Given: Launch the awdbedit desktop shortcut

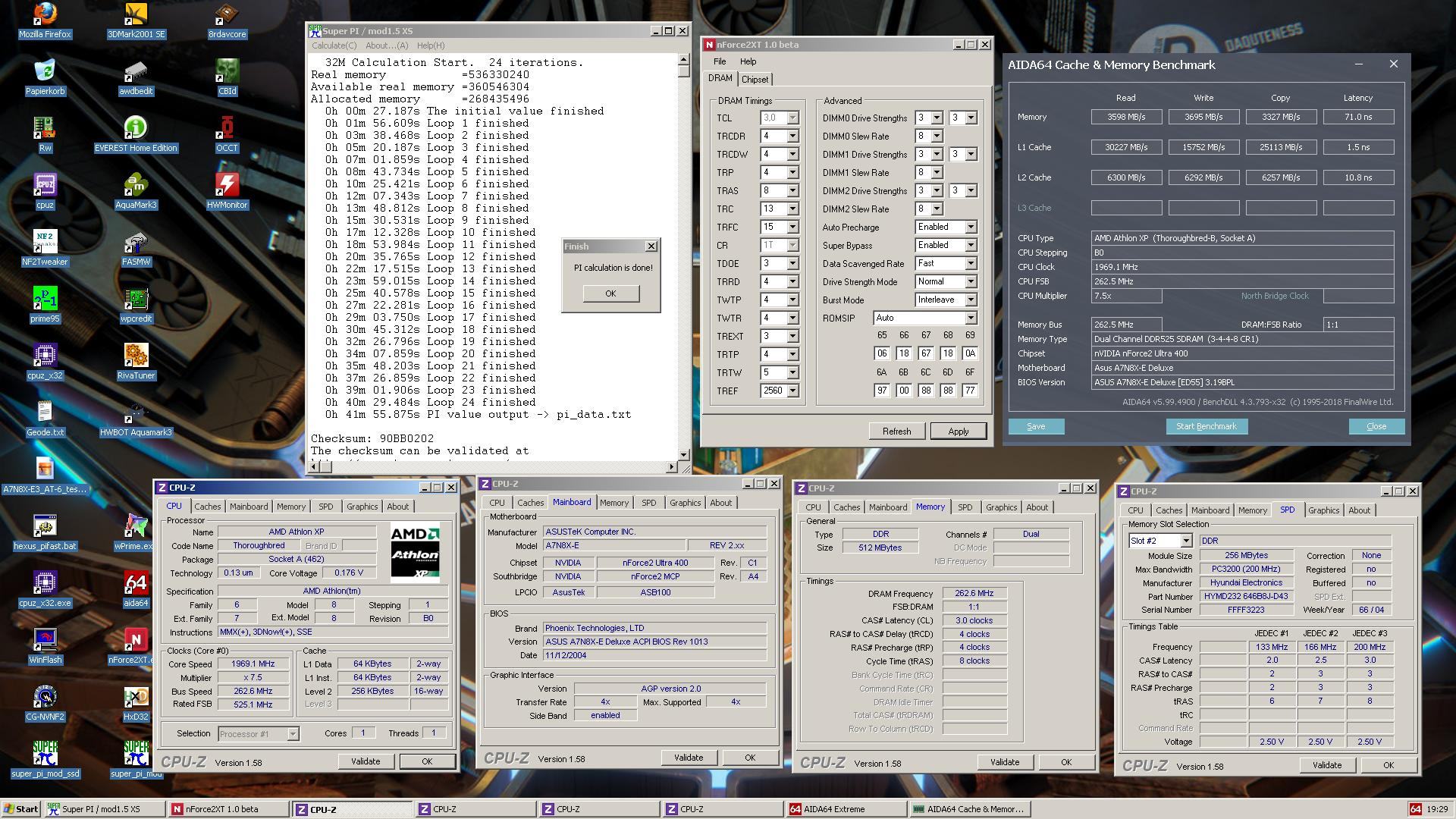Looking at the screenshot, I should tap(136, 77).
